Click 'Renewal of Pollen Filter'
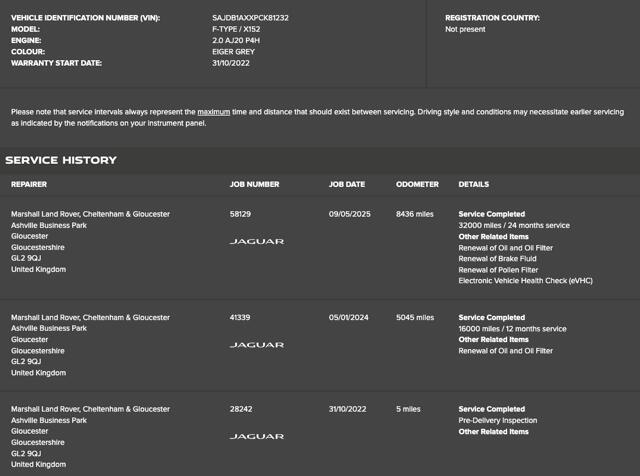The height and width of the screenshot is (476, 640). (498, 270)
